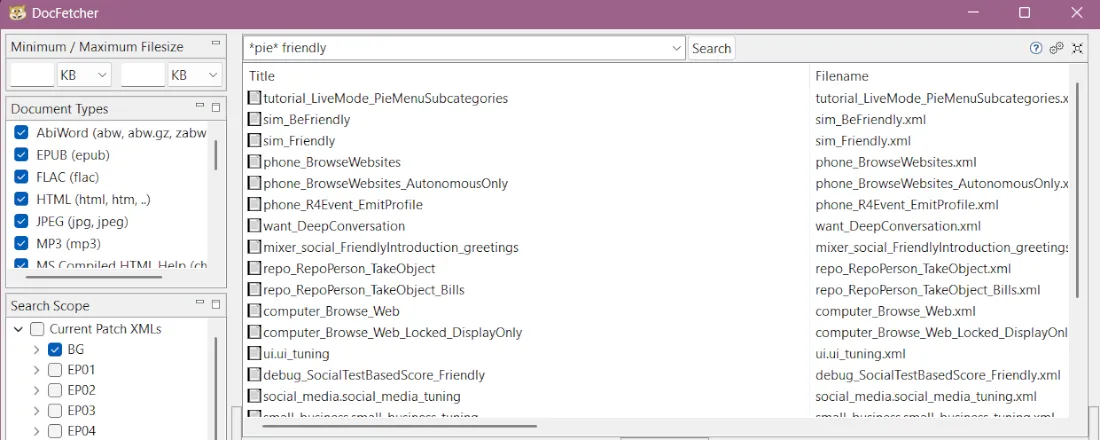This screenshot has height=440, width=1100.
Task: Click the minimum filesize input field
Action: tap(32, 75)
